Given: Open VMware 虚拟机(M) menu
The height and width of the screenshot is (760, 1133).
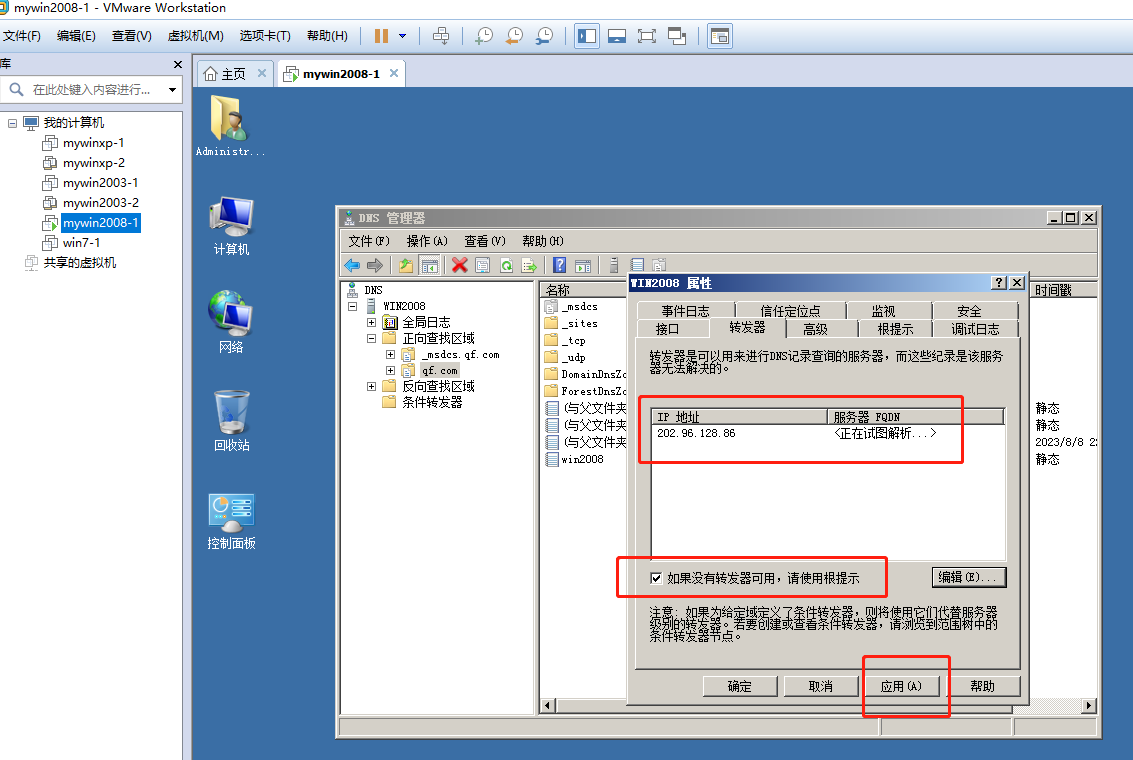Looking at the screenshot, I should [196, 35].
